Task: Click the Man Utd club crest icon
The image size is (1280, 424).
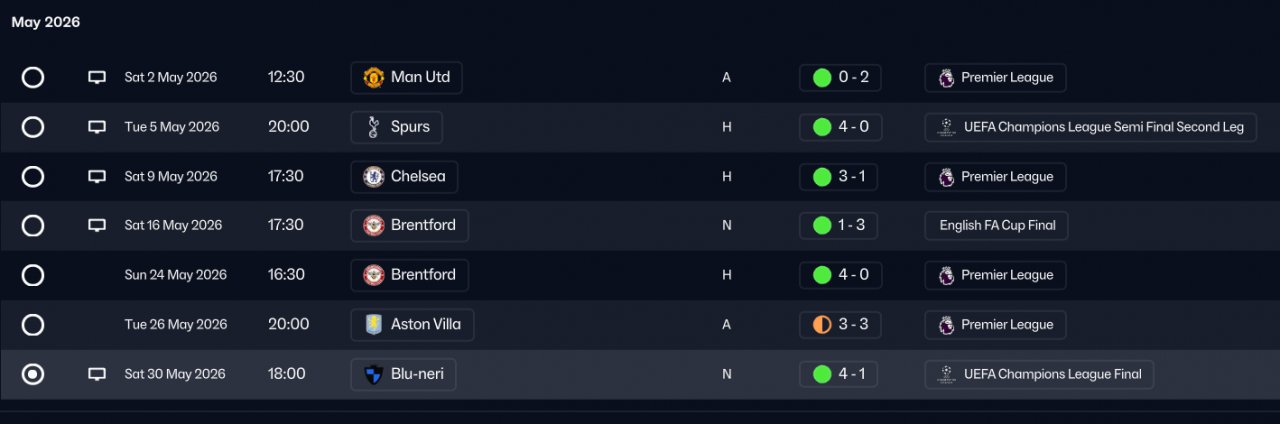Action: pyautogui.click(x=373, y=78)
